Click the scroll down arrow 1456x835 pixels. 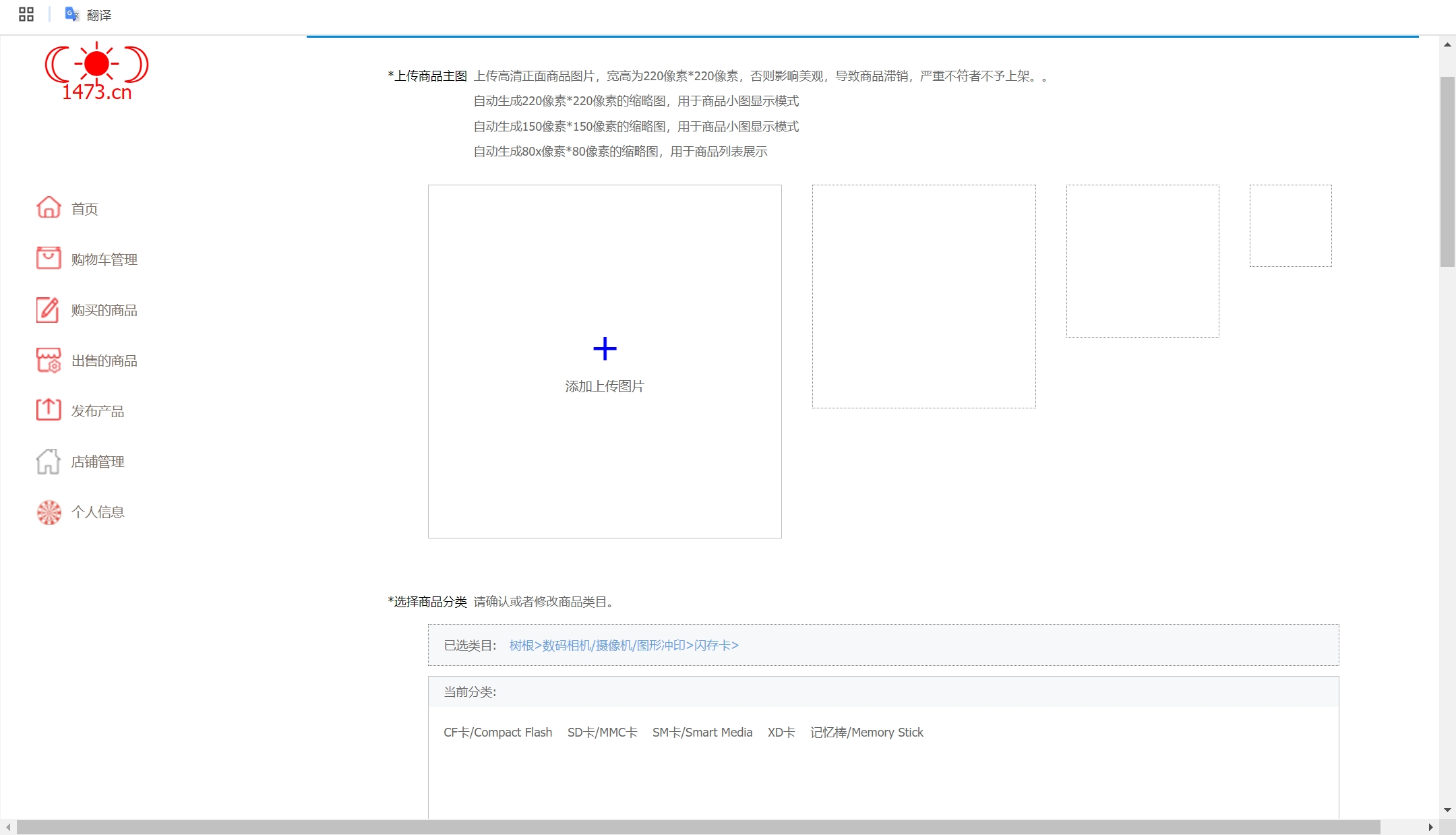1447,809
